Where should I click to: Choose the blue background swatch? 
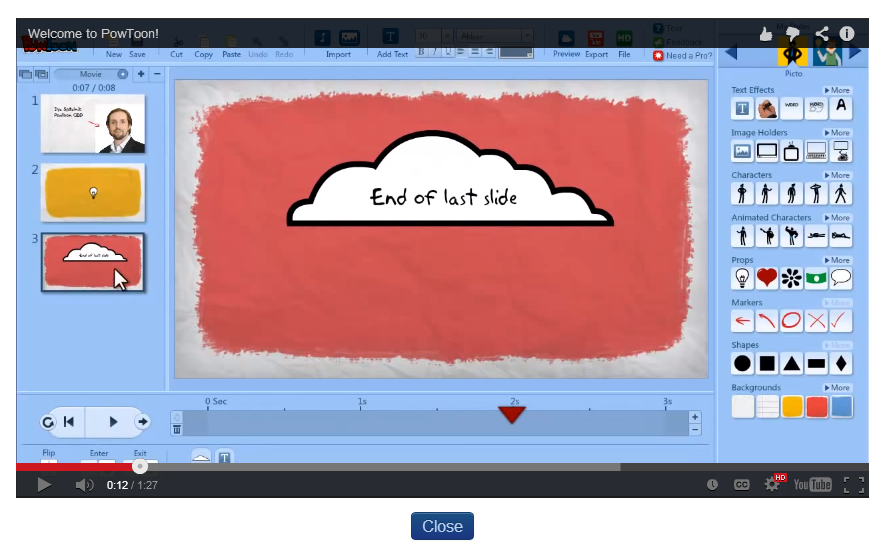click(841, 407)
